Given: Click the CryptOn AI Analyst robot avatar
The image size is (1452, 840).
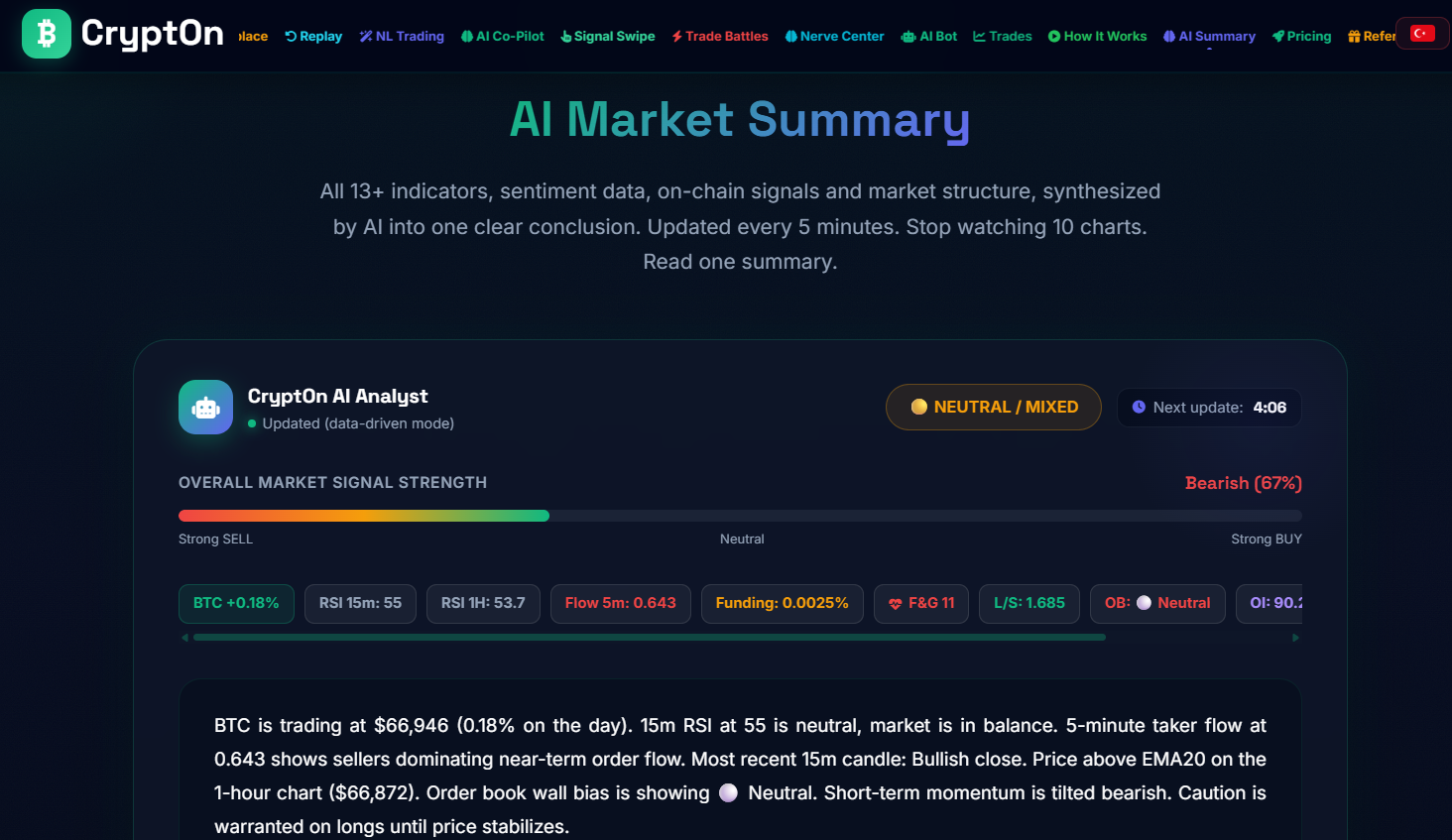Looking at the screenshot, I should pyautogui.click(x=205, y=407).
